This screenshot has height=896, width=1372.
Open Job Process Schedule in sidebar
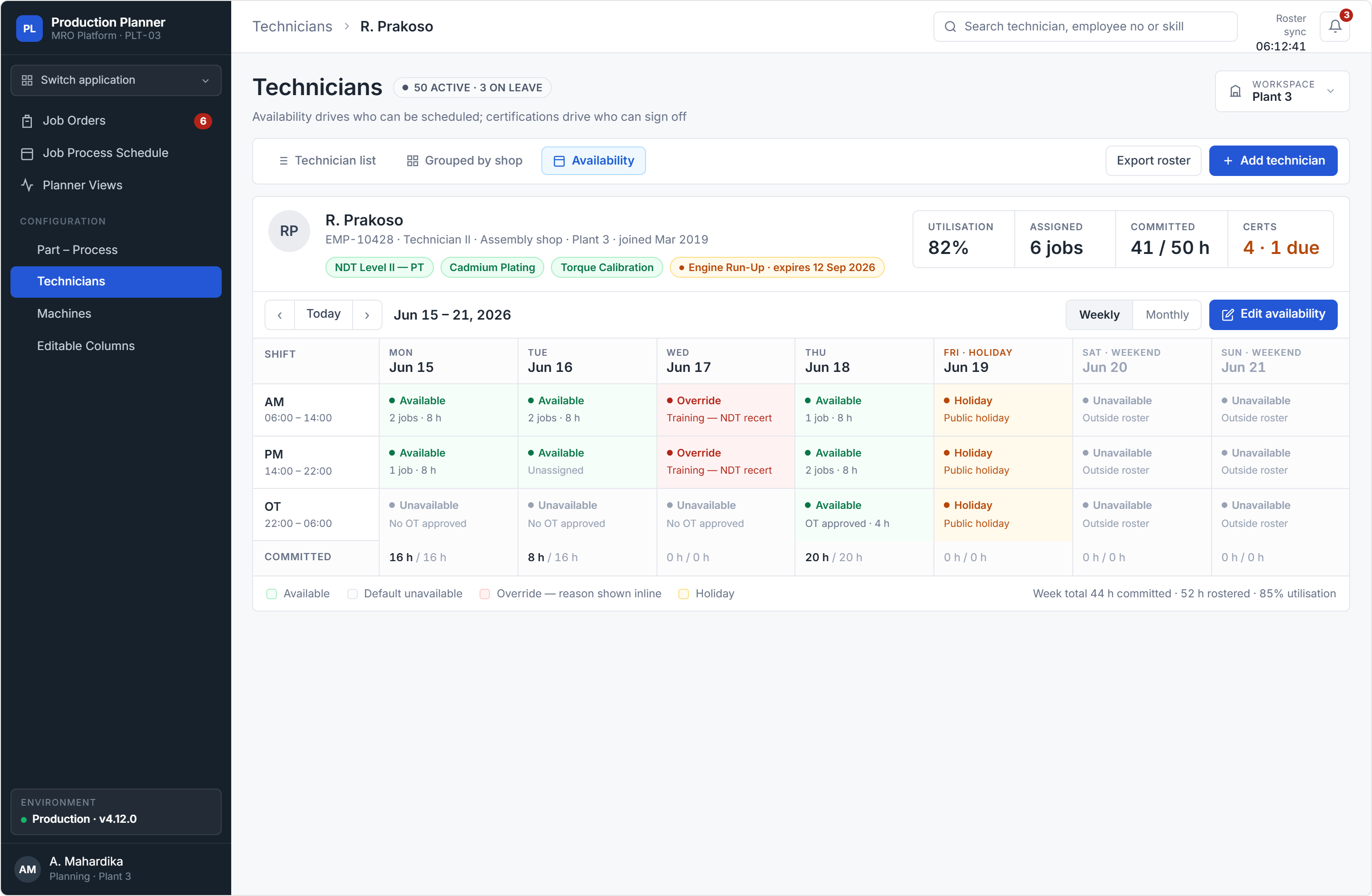click(x=116, y=153)
